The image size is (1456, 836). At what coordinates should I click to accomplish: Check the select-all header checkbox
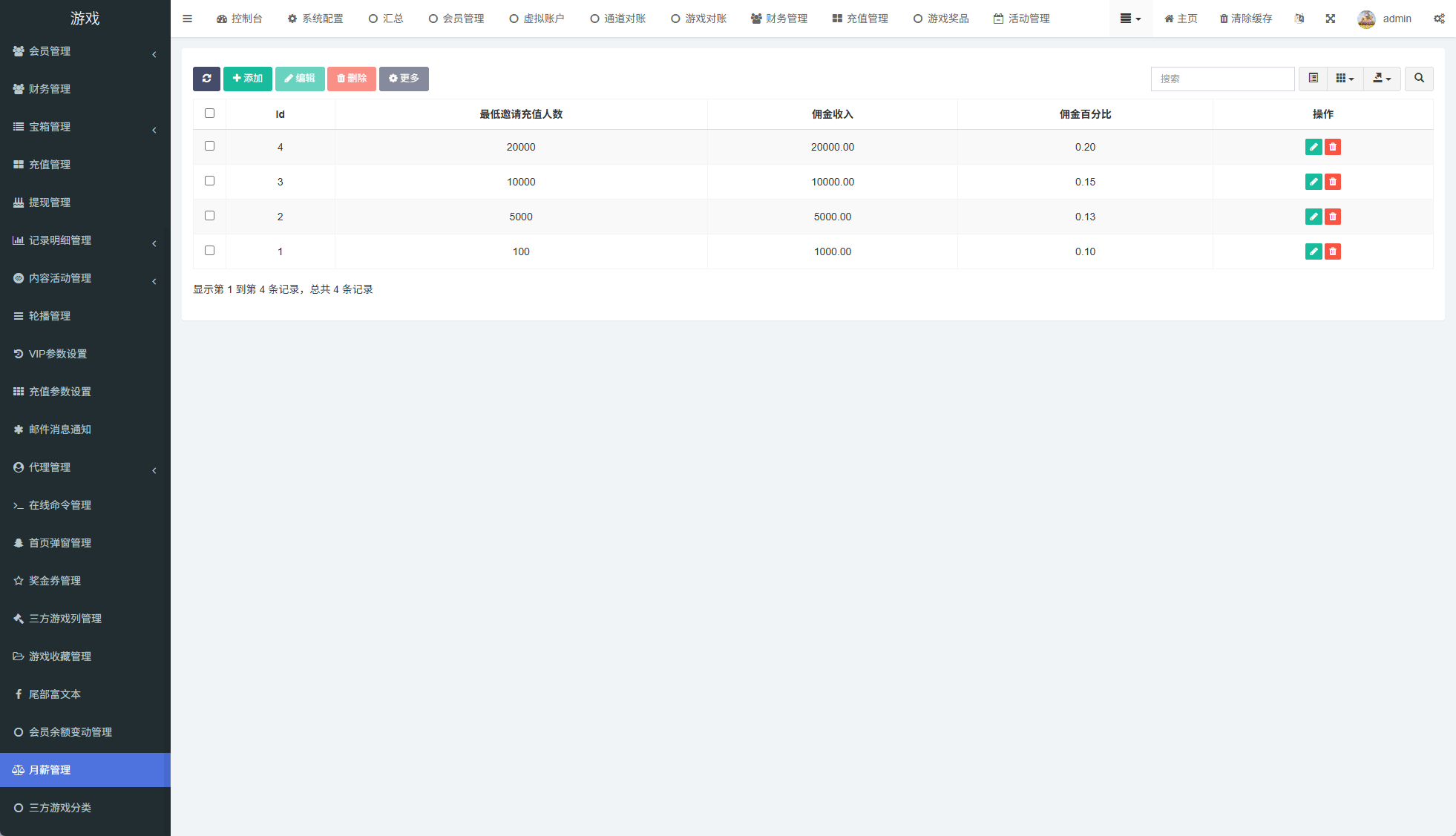coord(209,113)
